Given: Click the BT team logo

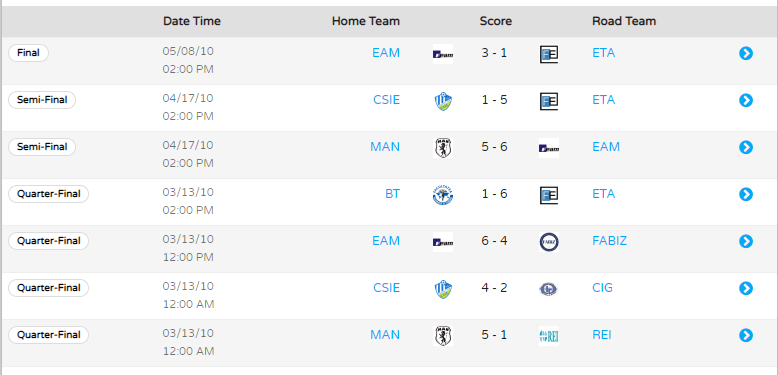Looking at the screenshot, I should [x=443, y=195].
